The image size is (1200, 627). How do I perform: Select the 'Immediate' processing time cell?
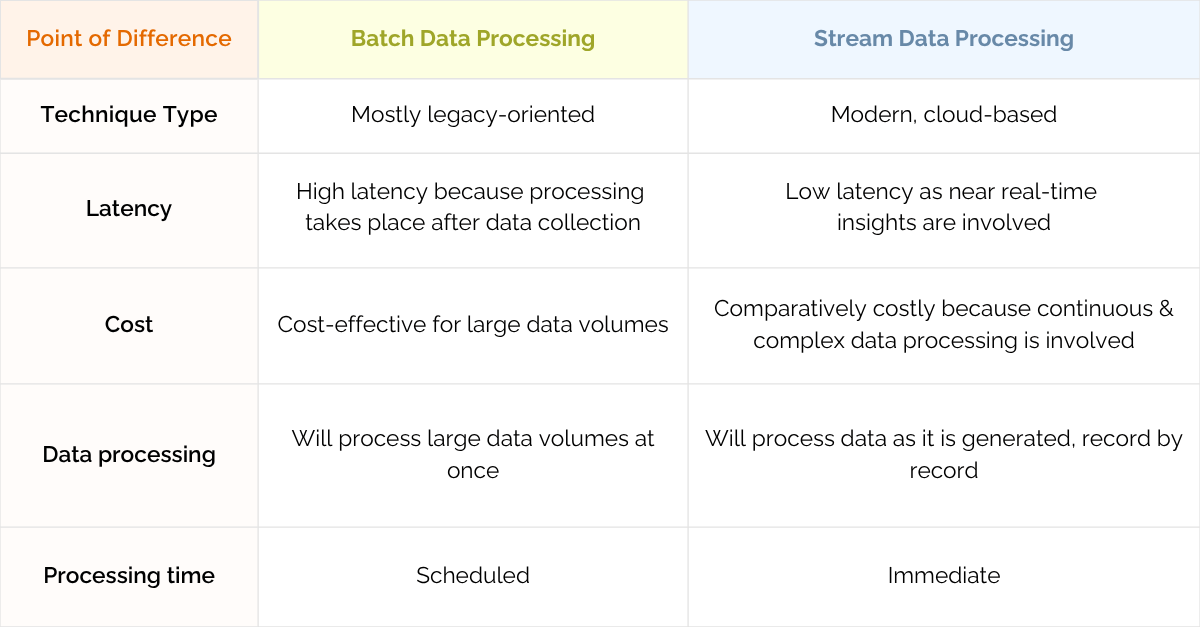[x=944, y=576]
